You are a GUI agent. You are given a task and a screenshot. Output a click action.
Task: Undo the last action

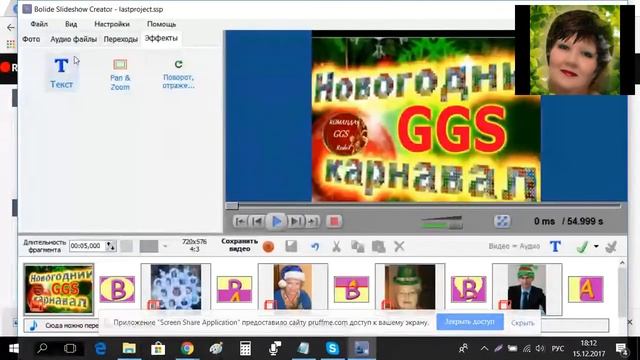point(314,246)
